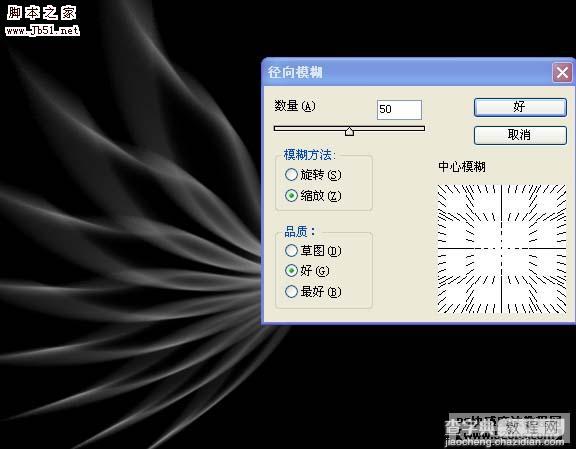Click the 数量 (A) label
The image size is (576, 449).
point(295,106)
